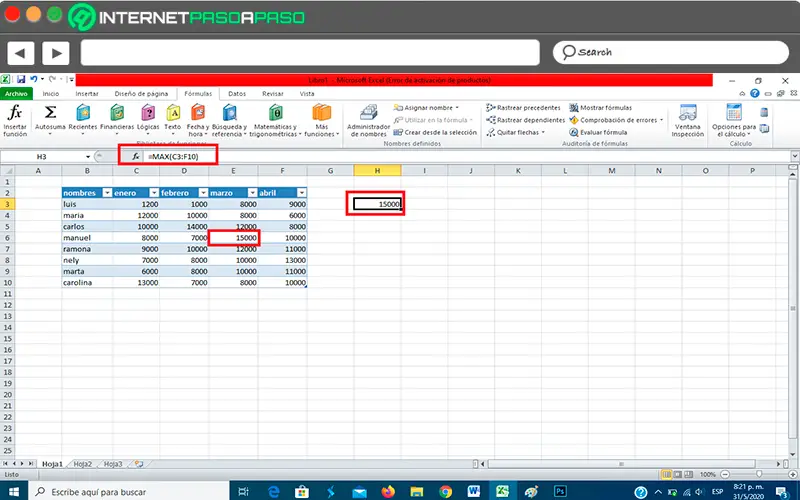Click the Windows taskbar search box
800x500 pixels.
click(x=128, y=492)
